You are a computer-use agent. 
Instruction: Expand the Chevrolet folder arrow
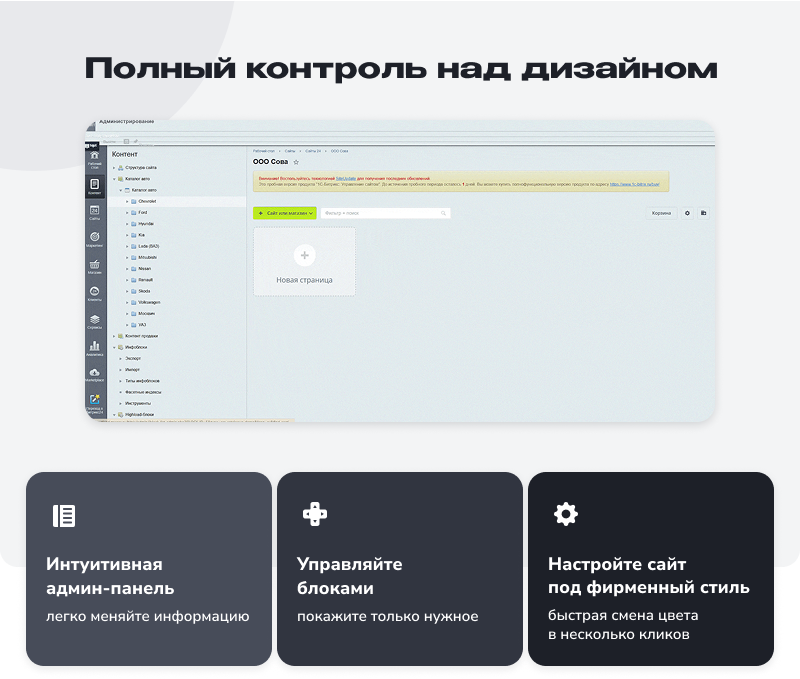coord(128,202)
